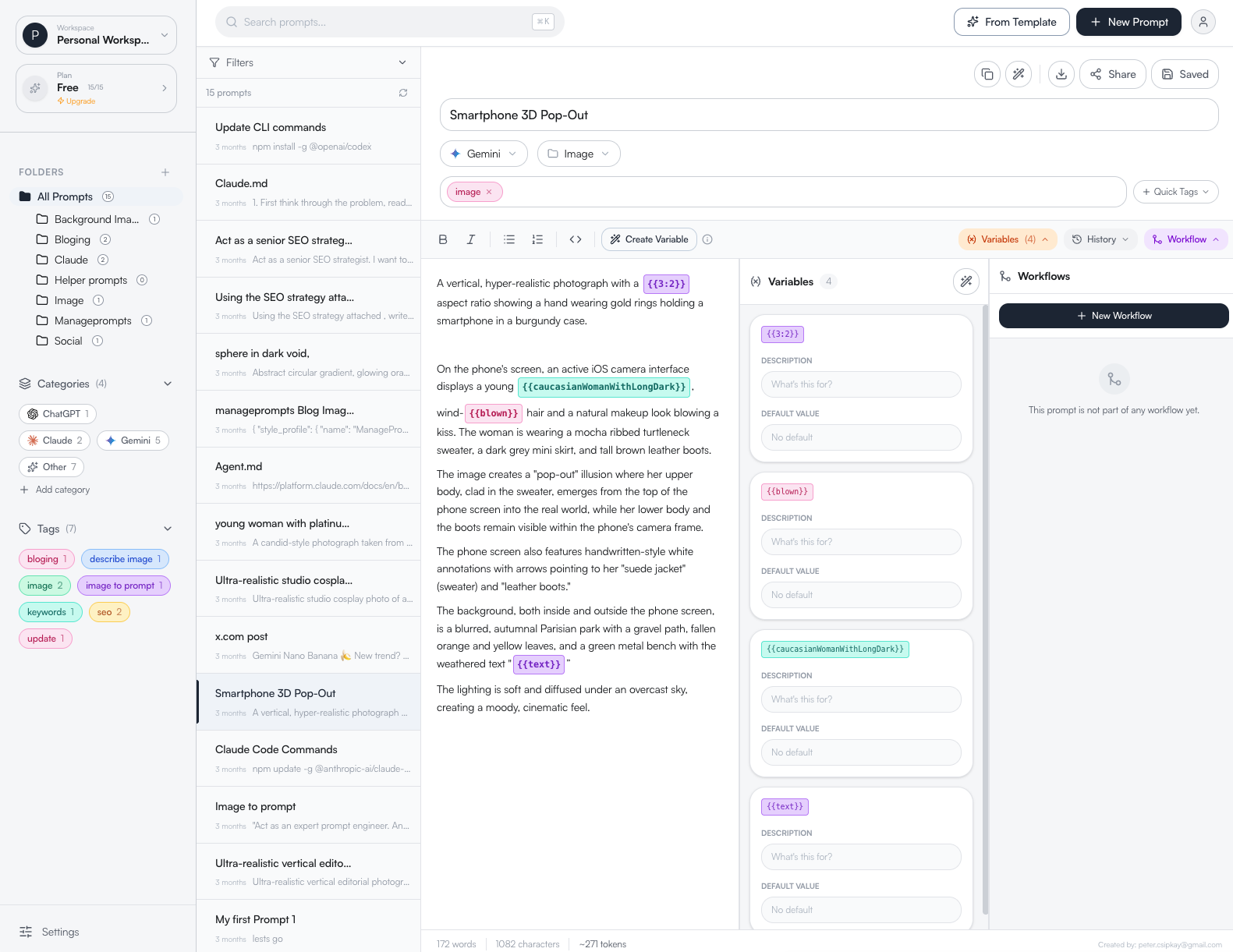Open the History dropdown

[x=1100, y=239]
